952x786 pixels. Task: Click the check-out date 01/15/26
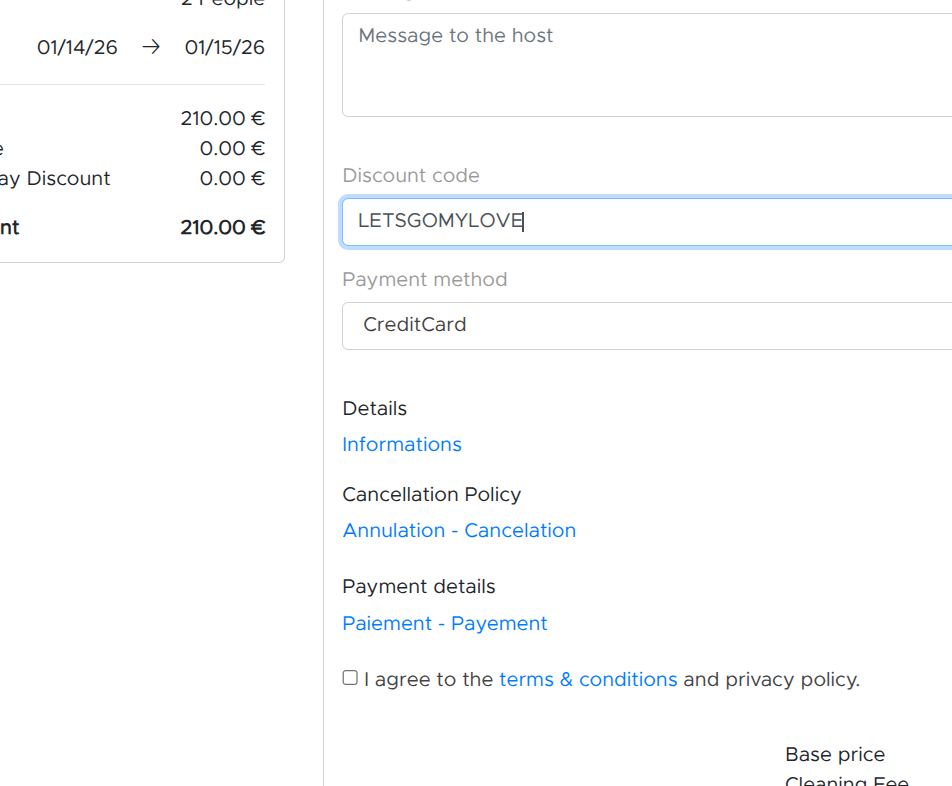pyautogui.click(x=225, y=47)
